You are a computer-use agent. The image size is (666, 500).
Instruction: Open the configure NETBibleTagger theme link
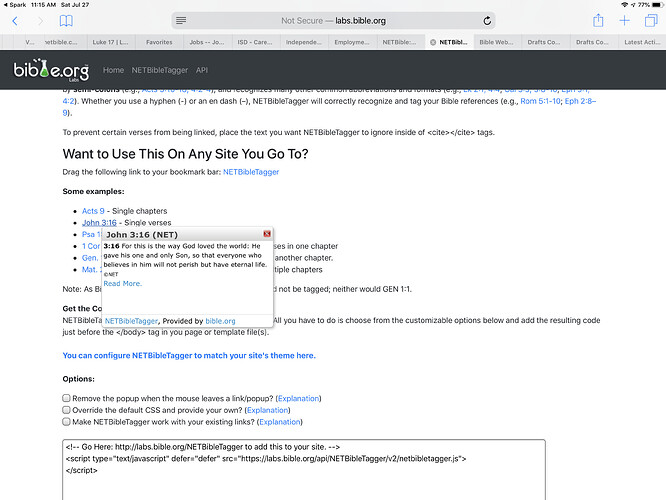[x=189, y=356]
